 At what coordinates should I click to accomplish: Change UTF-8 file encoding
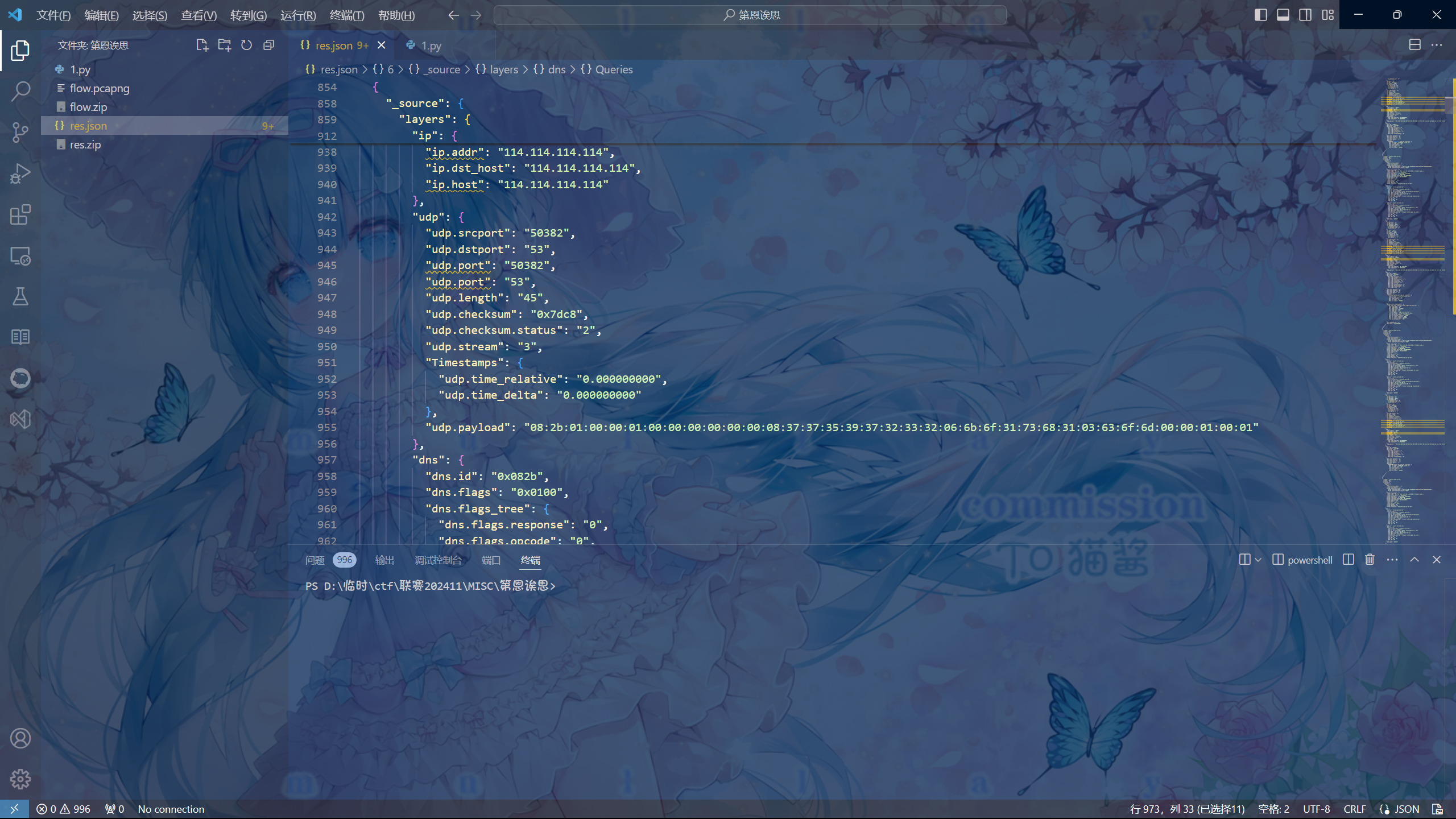pyautogui.click(x=1316, y=809)
